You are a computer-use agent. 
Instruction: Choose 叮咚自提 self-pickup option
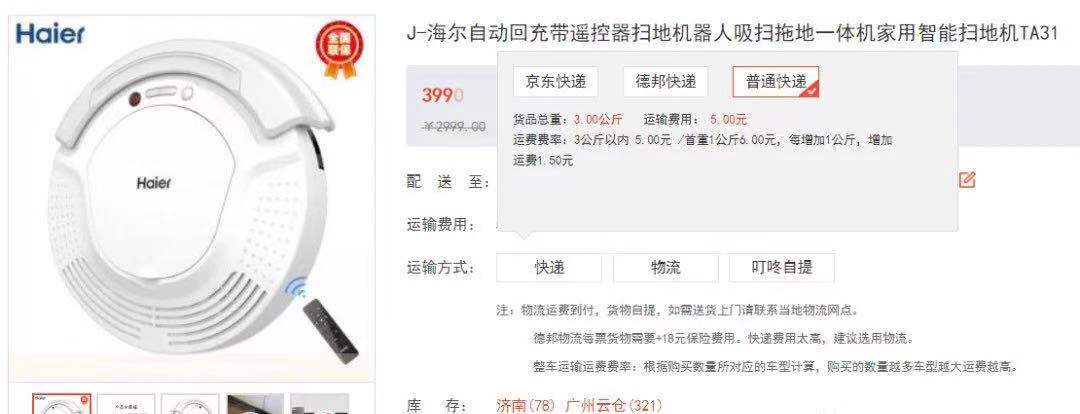(782, 268)
